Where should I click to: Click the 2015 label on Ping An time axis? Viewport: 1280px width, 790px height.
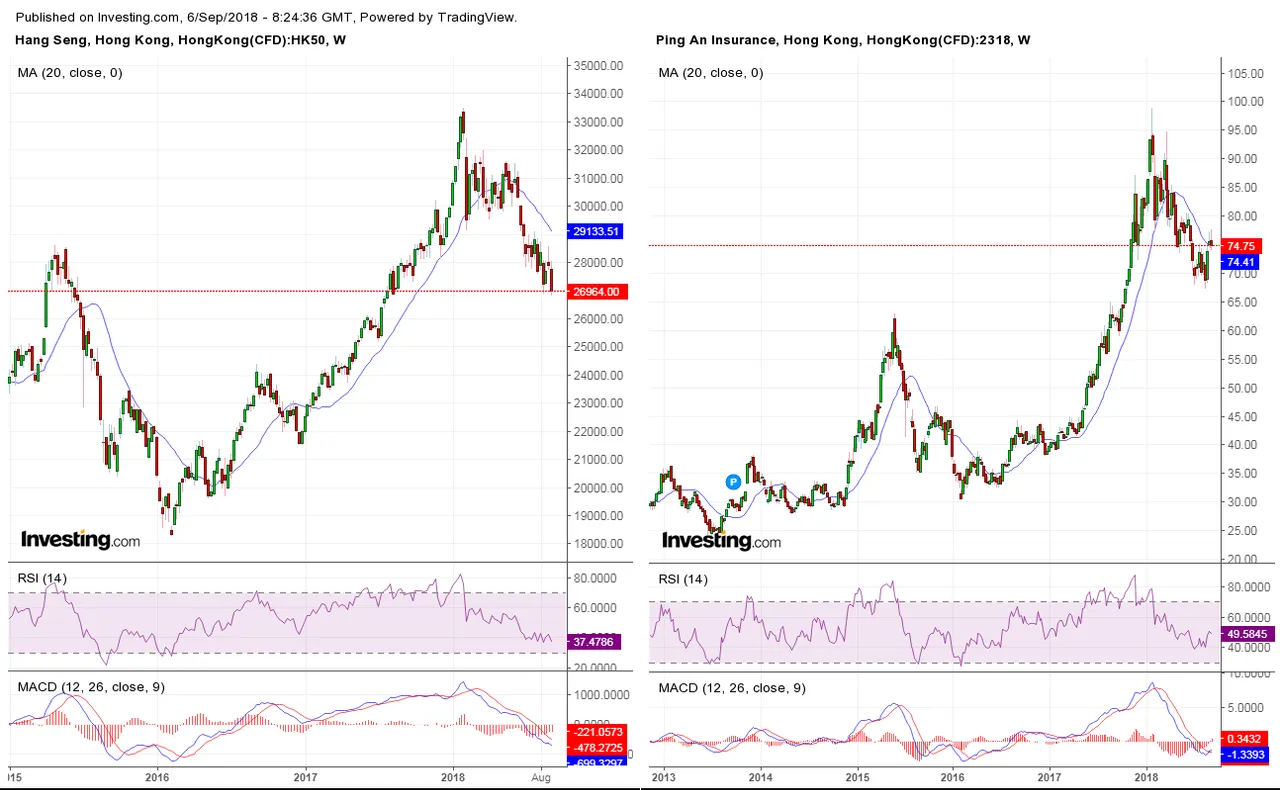[857, 776]
